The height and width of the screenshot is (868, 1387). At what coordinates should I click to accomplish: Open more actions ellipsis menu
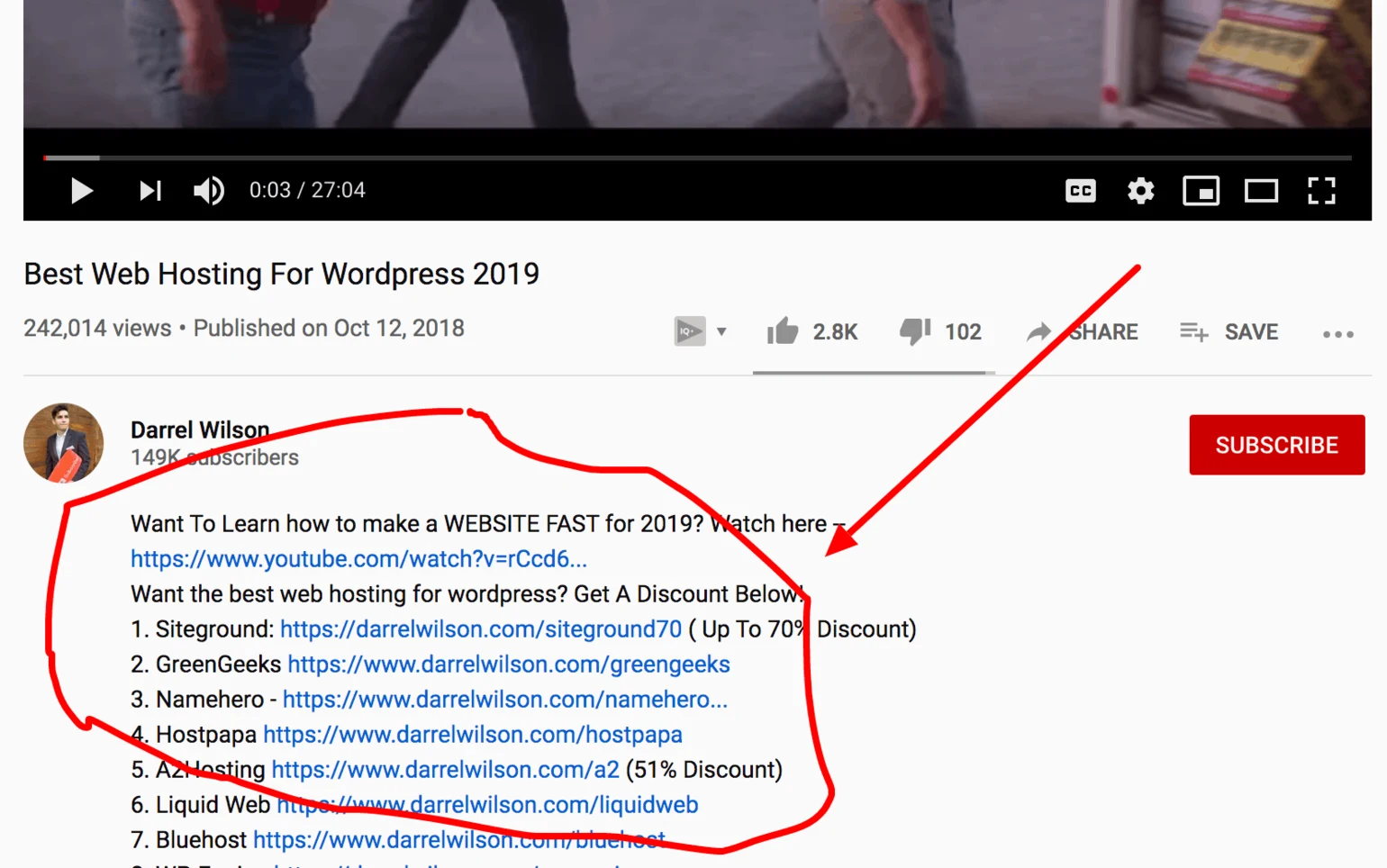(x=1338, y=334)
